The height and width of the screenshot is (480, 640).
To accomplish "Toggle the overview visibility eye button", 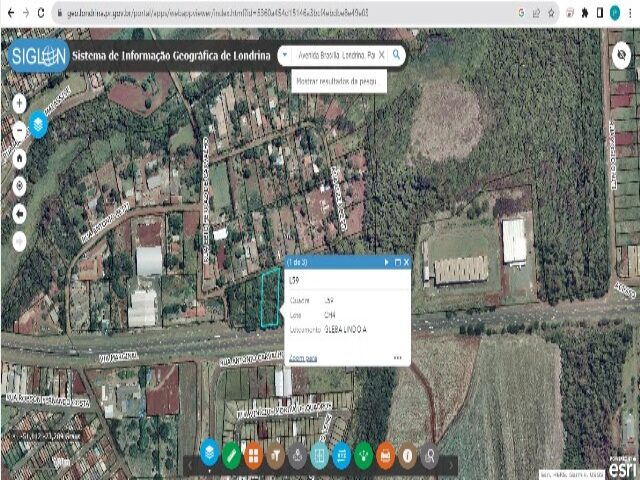I will tap(622, 55).
